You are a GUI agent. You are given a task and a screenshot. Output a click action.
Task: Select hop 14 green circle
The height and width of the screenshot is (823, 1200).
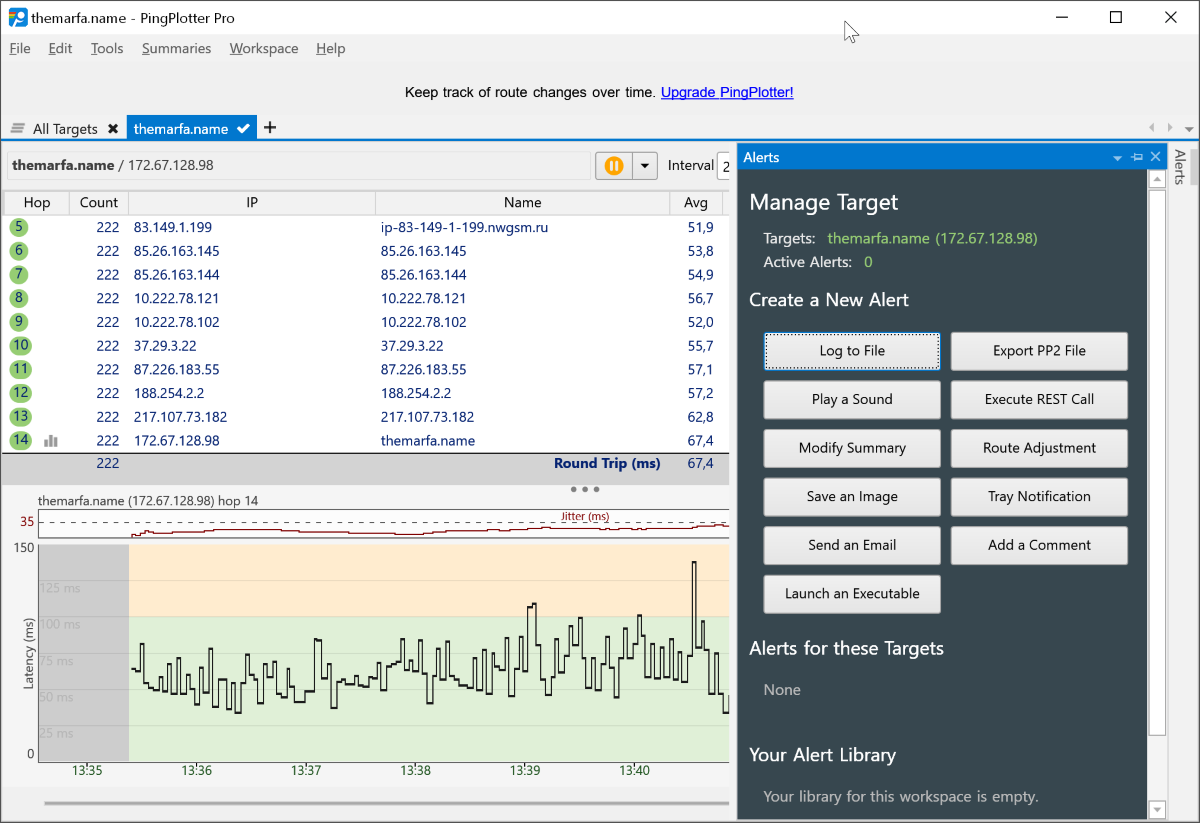click(x=20, y=440)
